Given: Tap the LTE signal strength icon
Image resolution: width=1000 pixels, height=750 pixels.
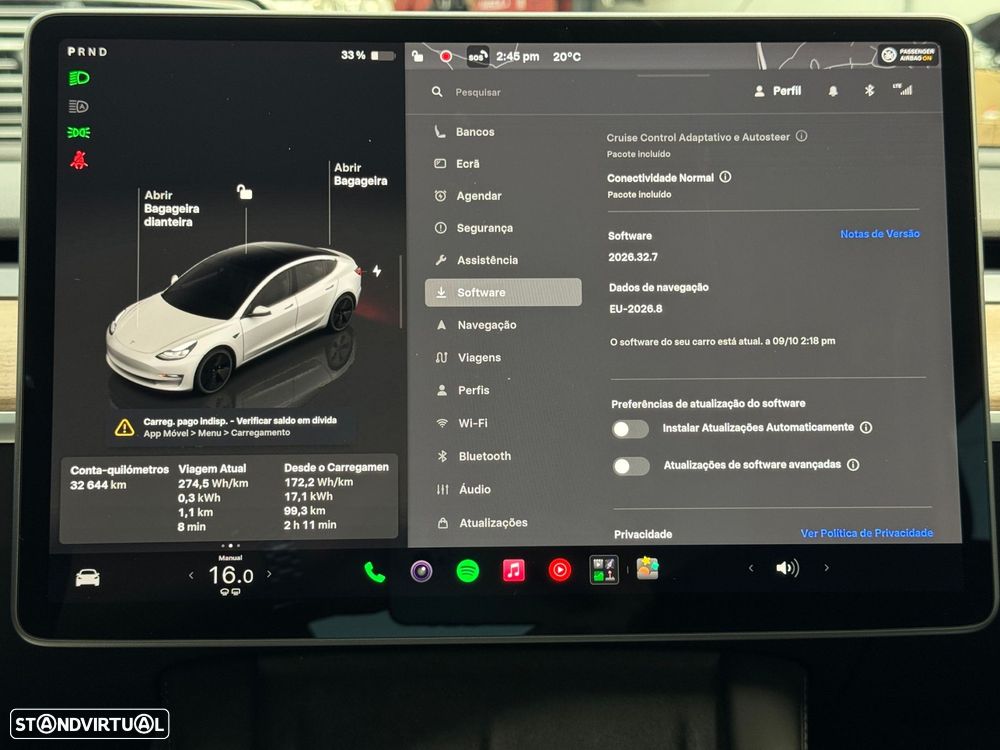Looking at the screenshot, I should click(x=902, y=89).
